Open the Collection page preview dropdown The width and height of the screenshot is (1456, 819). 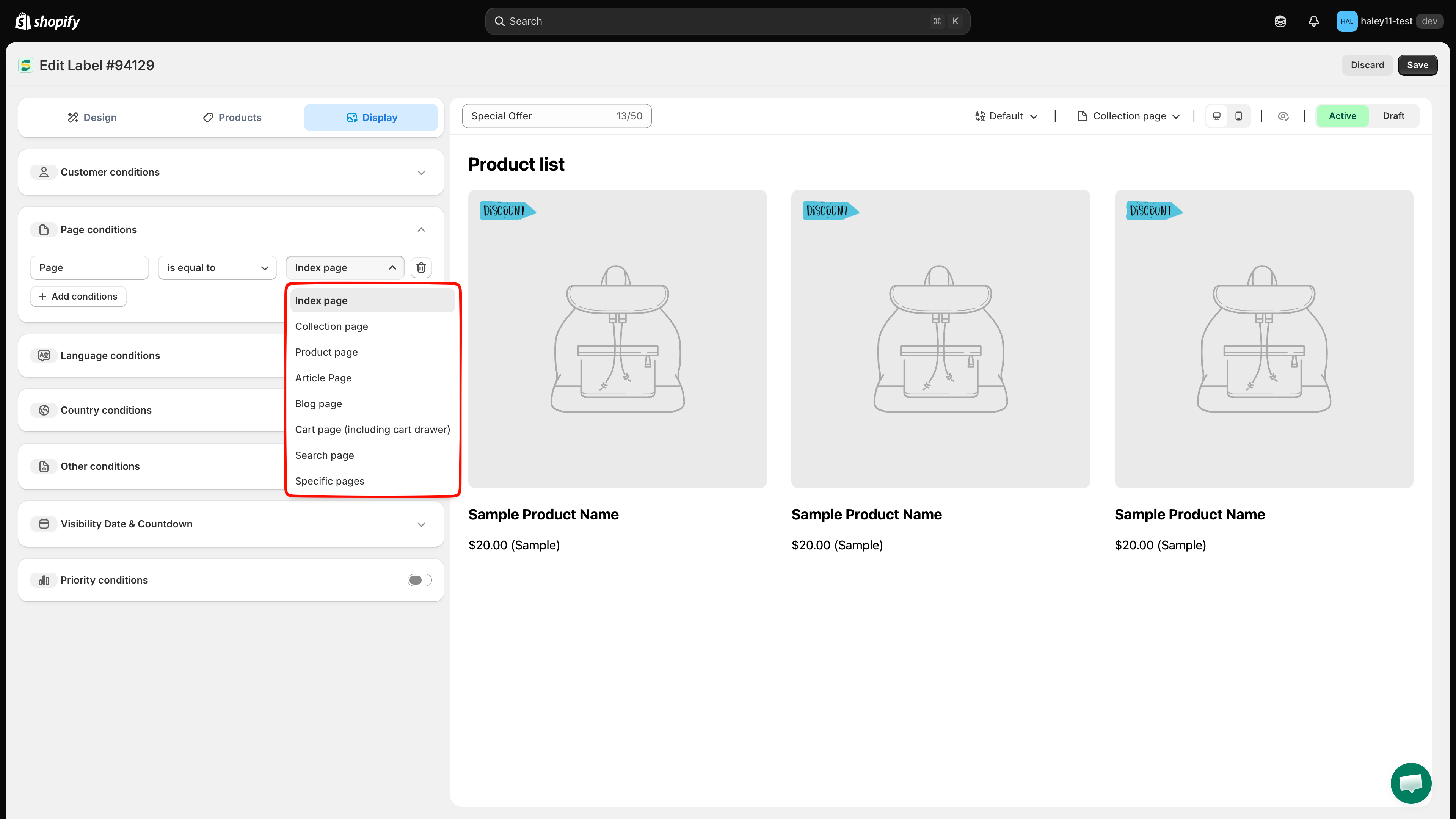tap(1129, 116)
